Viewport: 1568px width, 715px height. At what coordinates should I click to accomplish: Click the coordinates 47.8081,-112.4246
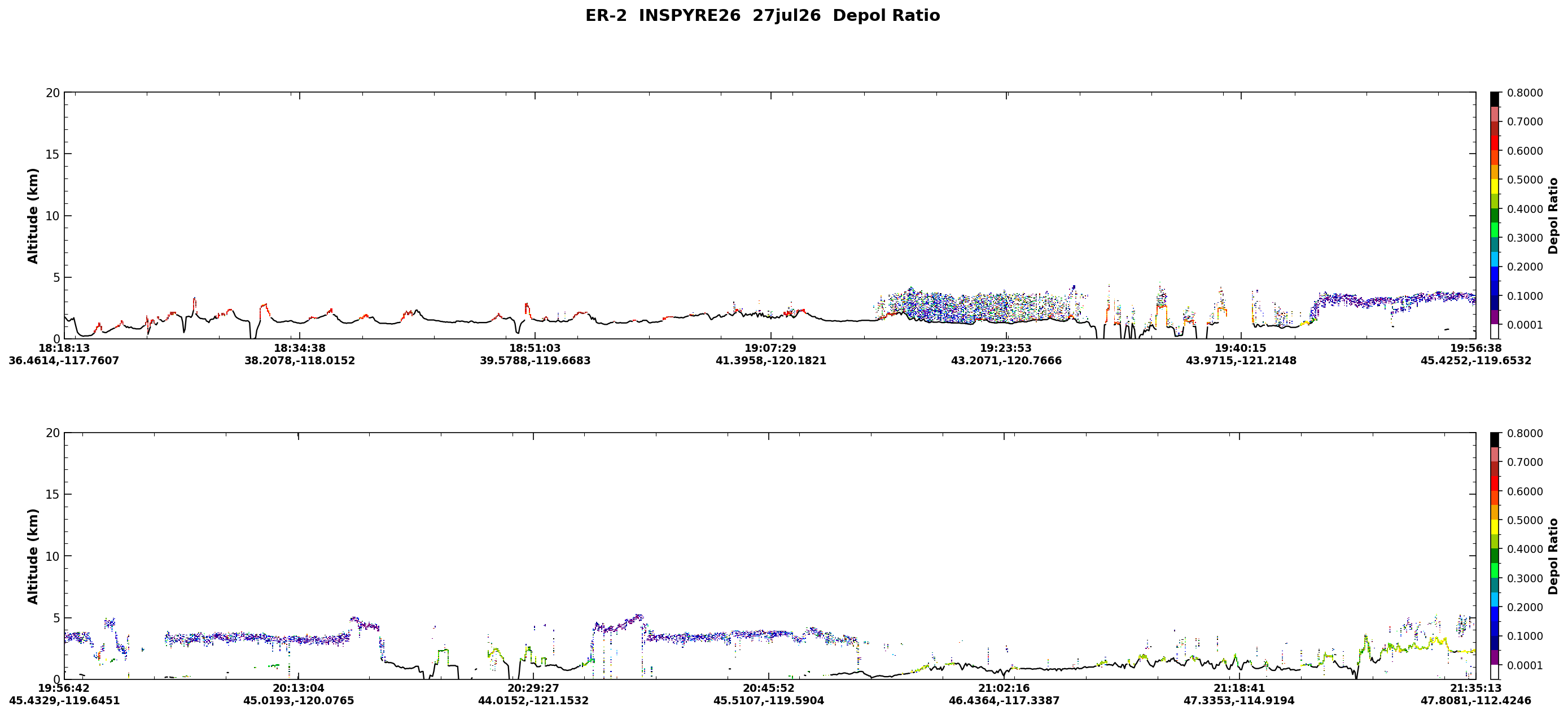pyautogui.click(x=1476, y=701)
